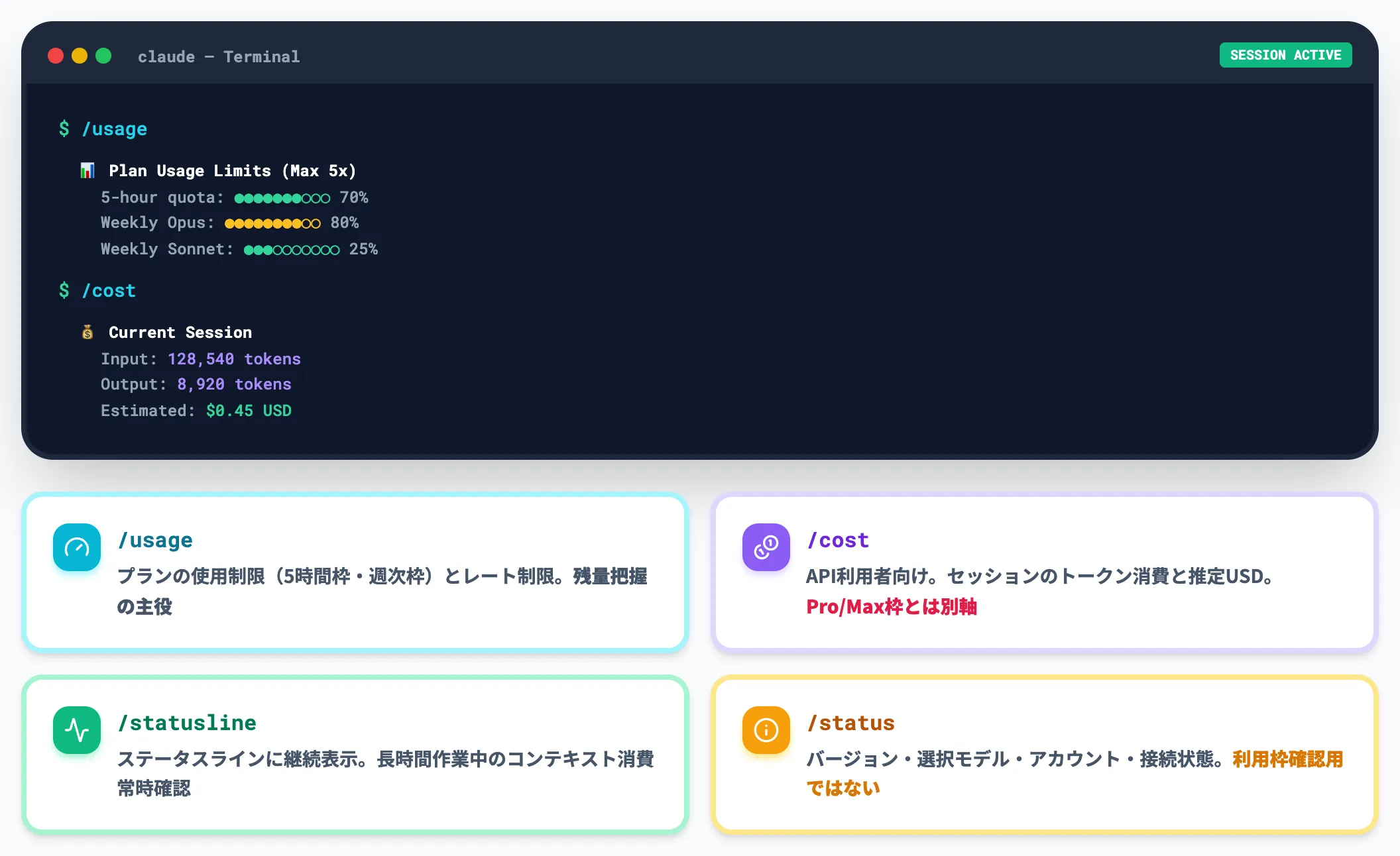This screenshot has height=856, width=1400.
Task: Click the 'Input:' label in the session summary
Action: pyautogui.click(x=129, y=359)
